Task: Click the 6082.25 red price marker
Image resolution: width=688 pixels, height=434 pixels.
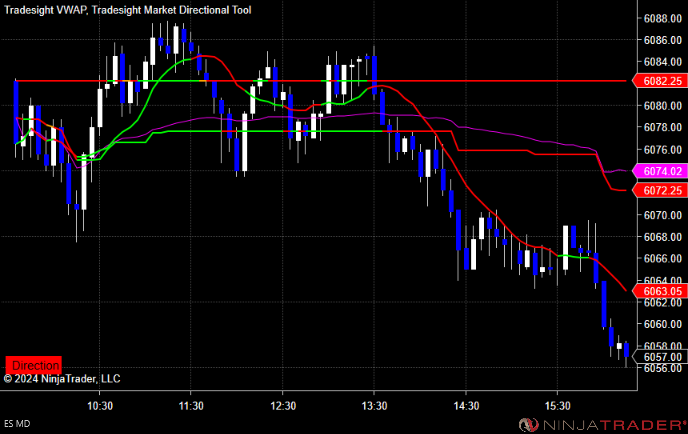Action: [x=660, y=81]
